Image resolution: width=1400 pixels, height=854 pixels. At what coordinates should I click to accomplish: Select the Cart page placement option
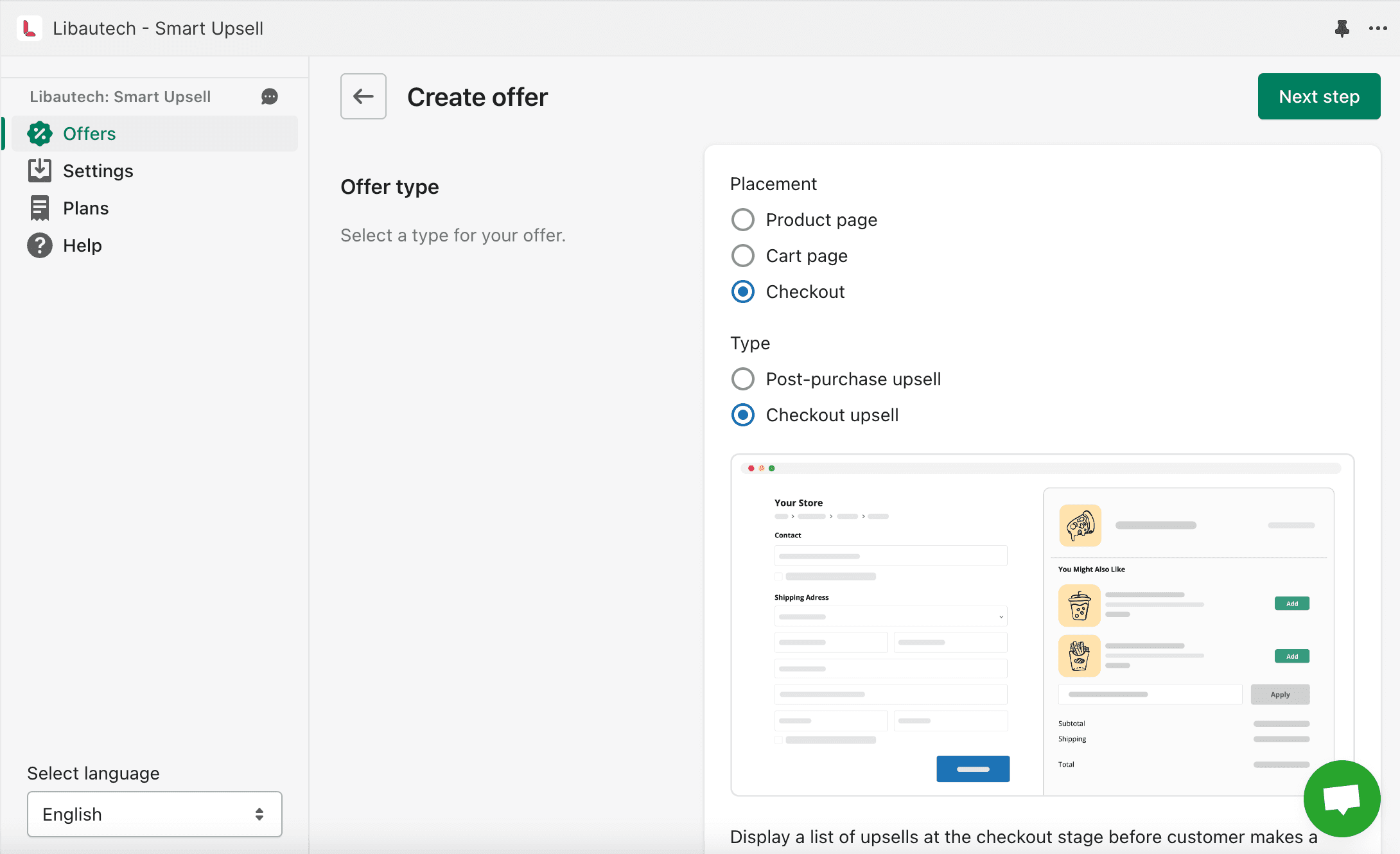click(x=743, y=256)
